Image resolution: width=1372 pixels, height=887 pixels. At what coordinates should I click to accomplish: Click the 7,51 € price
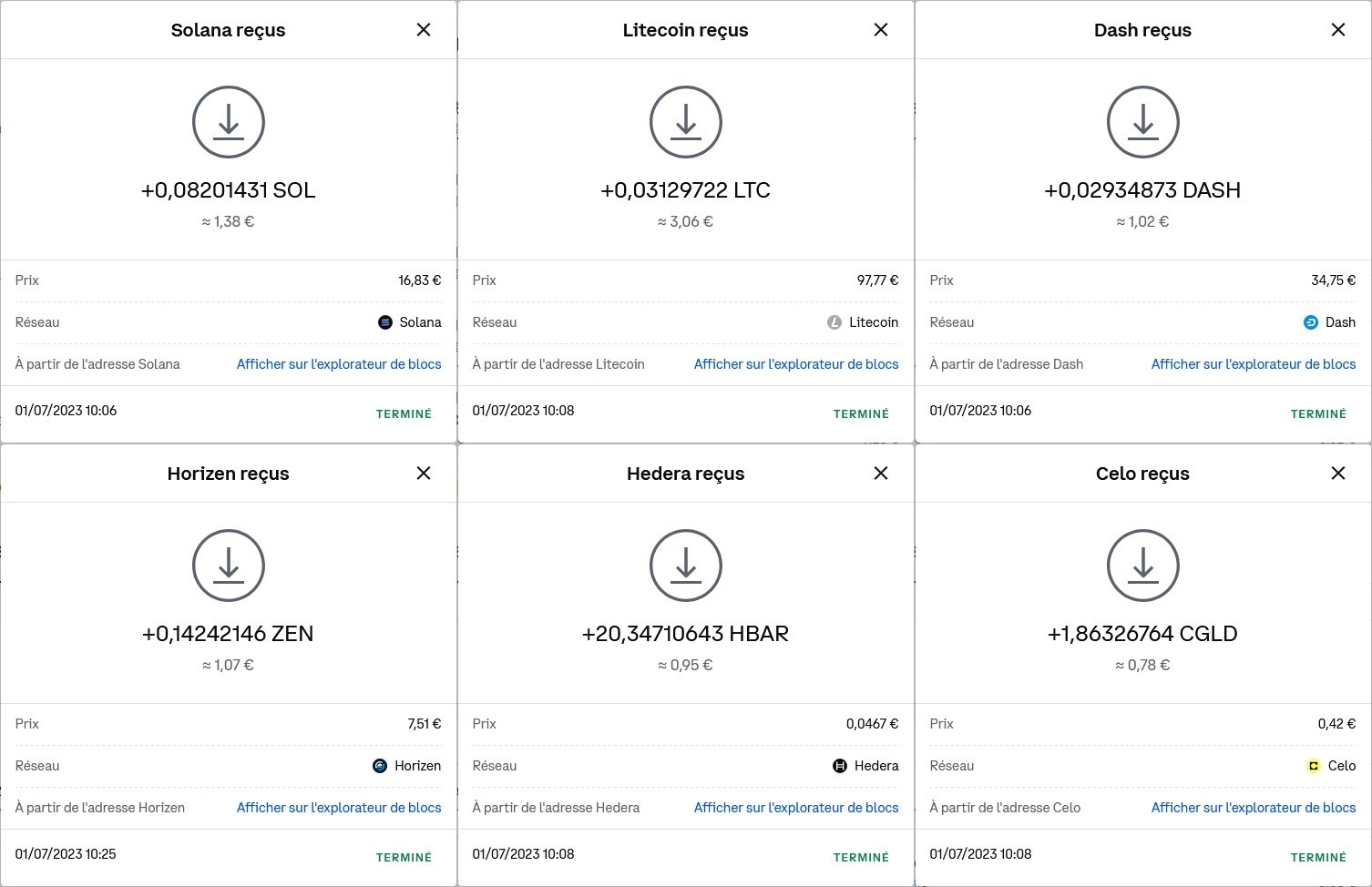(425, 724)
